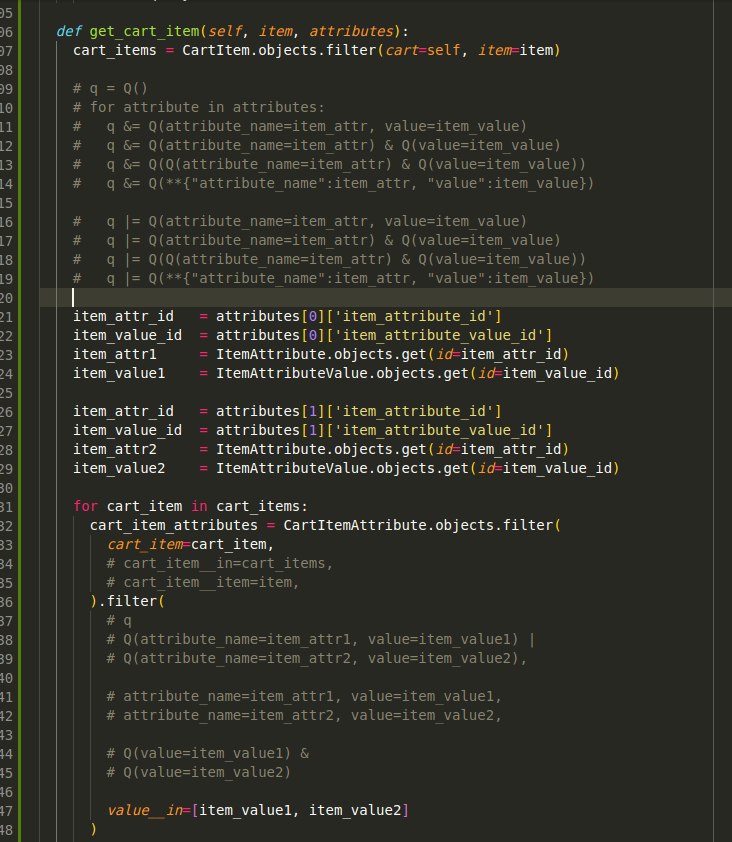The width and height of the screenshot is (732, 842).
Task: Click comment '# for attribute in attributes:'
Action: 199,107
